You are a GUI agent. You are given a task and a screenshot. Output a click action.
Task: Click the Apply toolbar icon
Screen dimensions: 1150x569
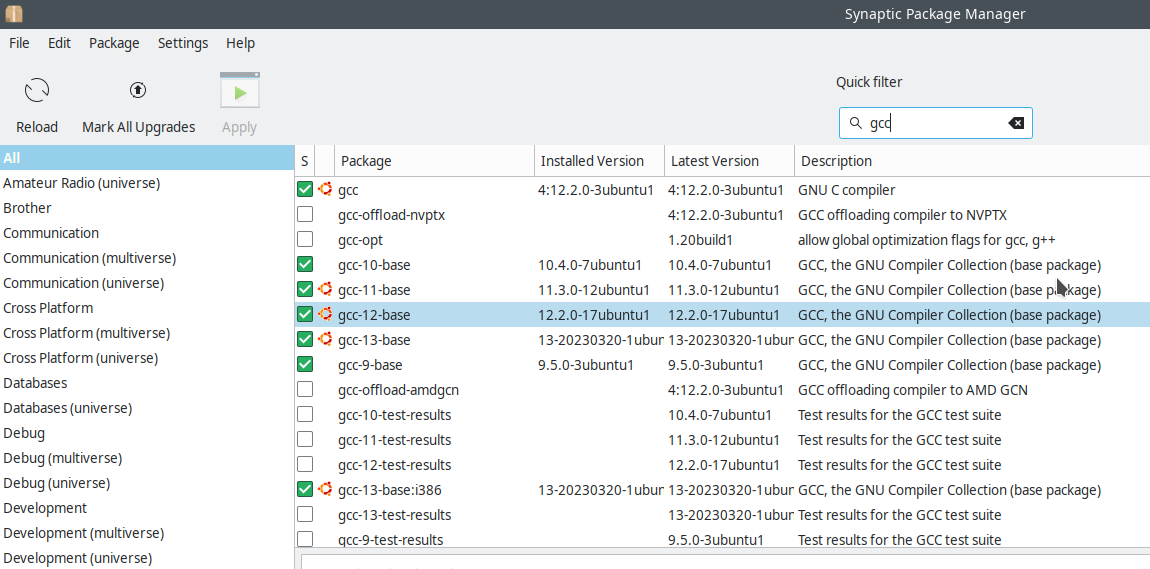[x=239, y=93]
